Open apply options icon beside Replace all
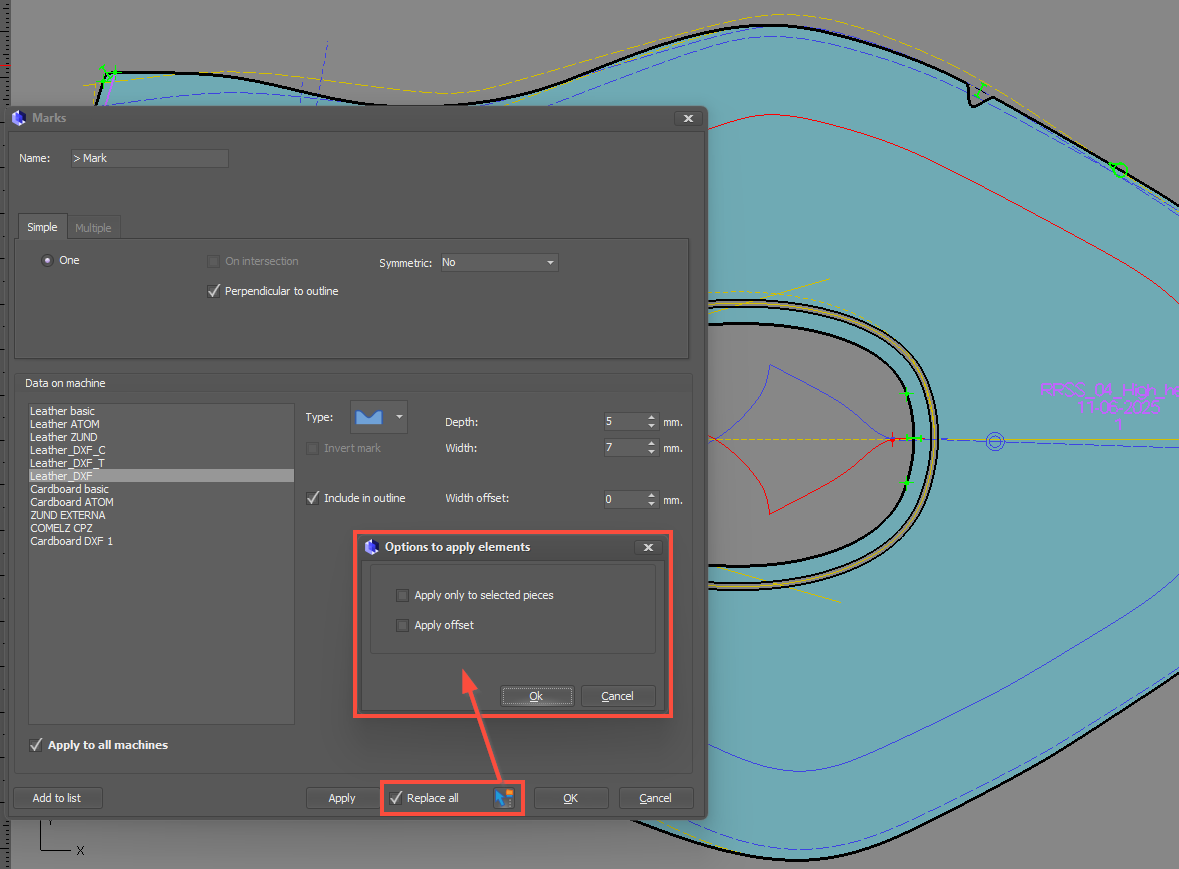Viewport: 1179px width, 869px height. [503, 798]
